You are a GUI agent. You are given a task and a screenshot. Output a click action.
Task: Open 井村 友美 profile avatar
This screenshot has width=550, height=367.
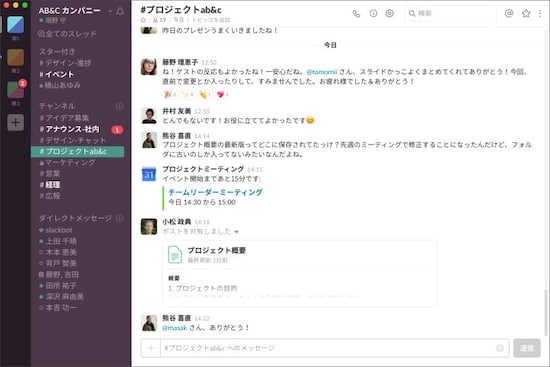coord(149,115)
